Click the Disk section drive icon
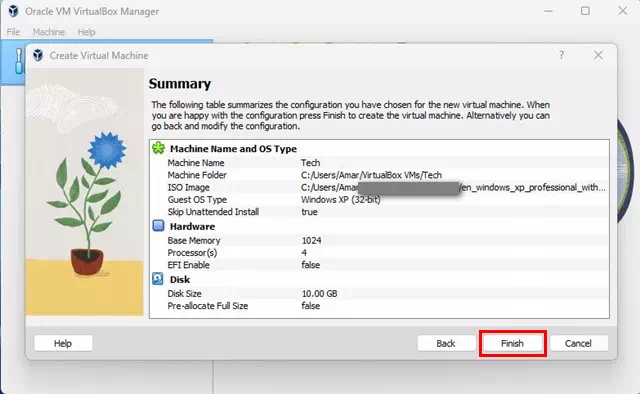 [158, 278]
